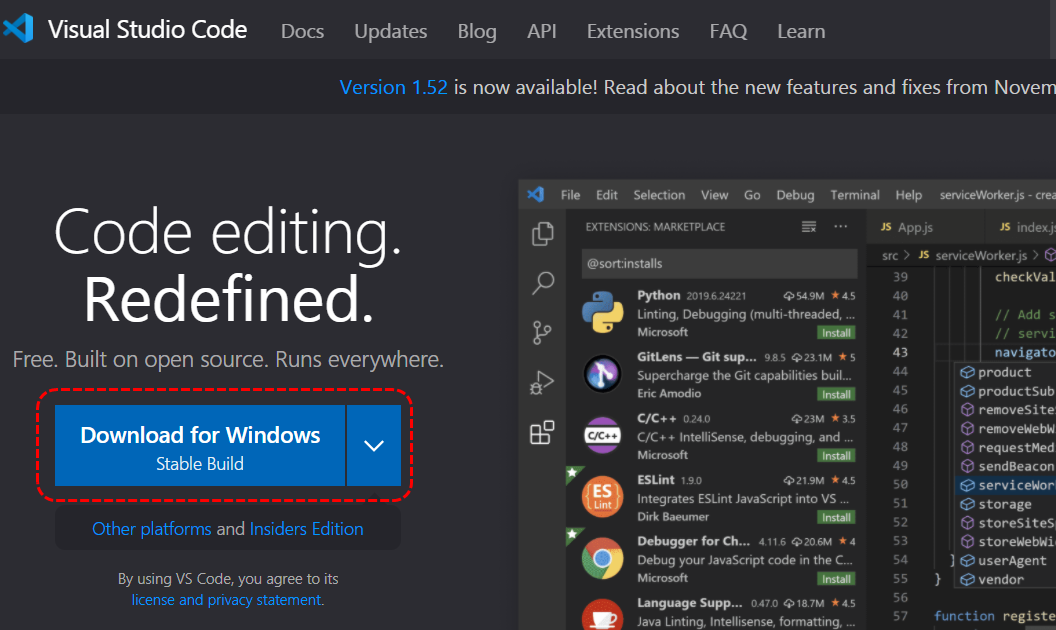Open the Go menu in the editor
This screenshot has height=630, width=1056.
752,195
